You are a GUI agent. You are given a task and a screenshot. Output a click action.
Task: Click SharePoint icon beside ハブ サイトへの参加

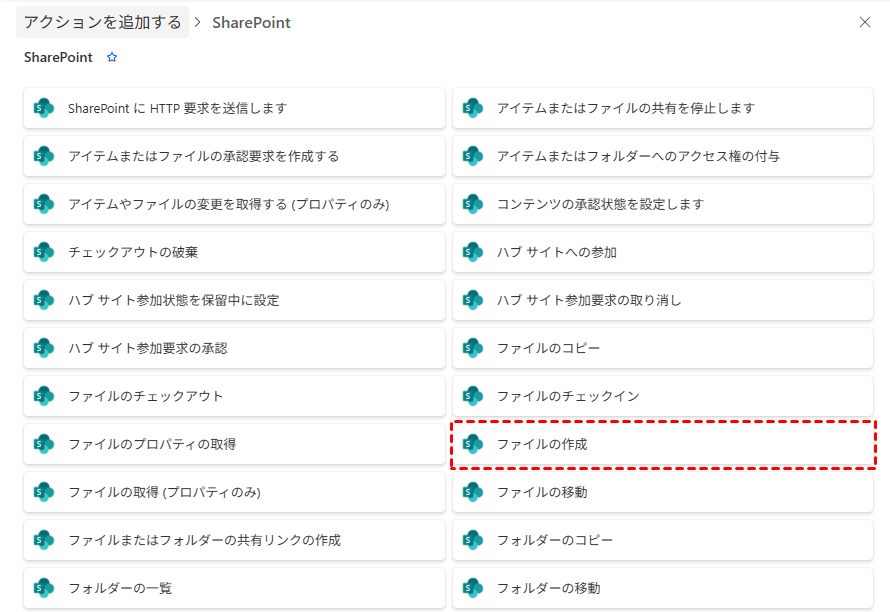click(x=473, y=252)
